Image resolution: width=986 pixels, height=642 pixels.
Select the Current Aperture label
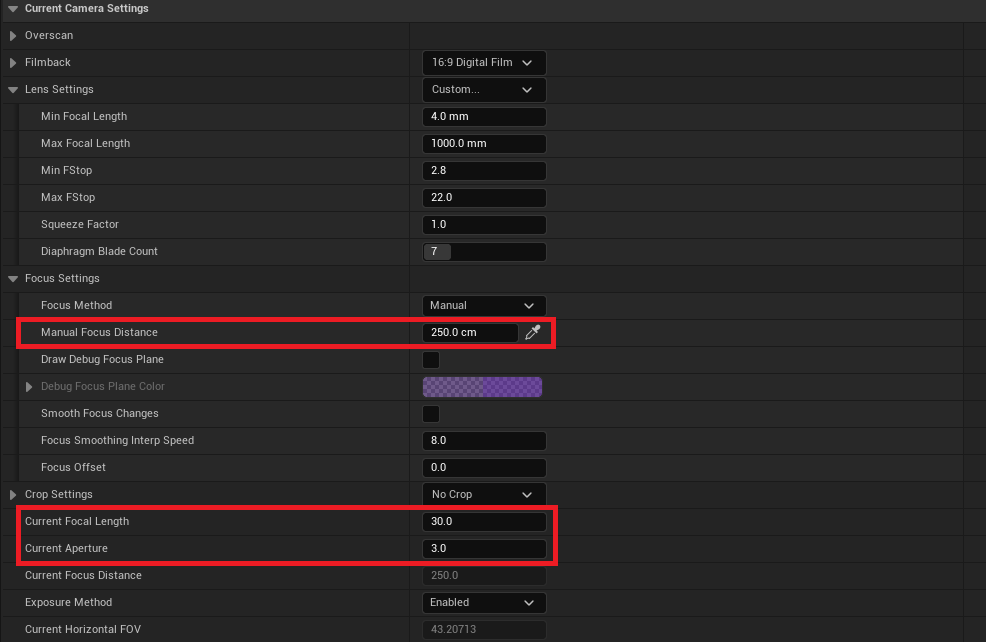66,548
